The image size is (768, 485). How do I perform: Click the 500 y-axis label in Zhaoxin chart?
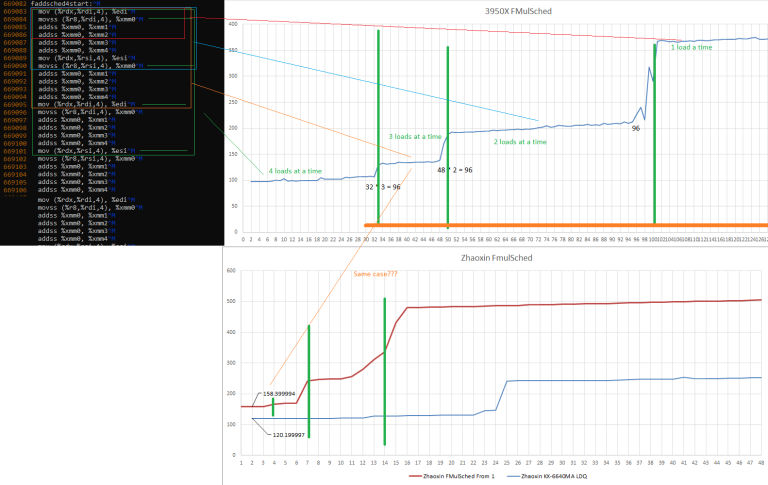tap(231, 301)
